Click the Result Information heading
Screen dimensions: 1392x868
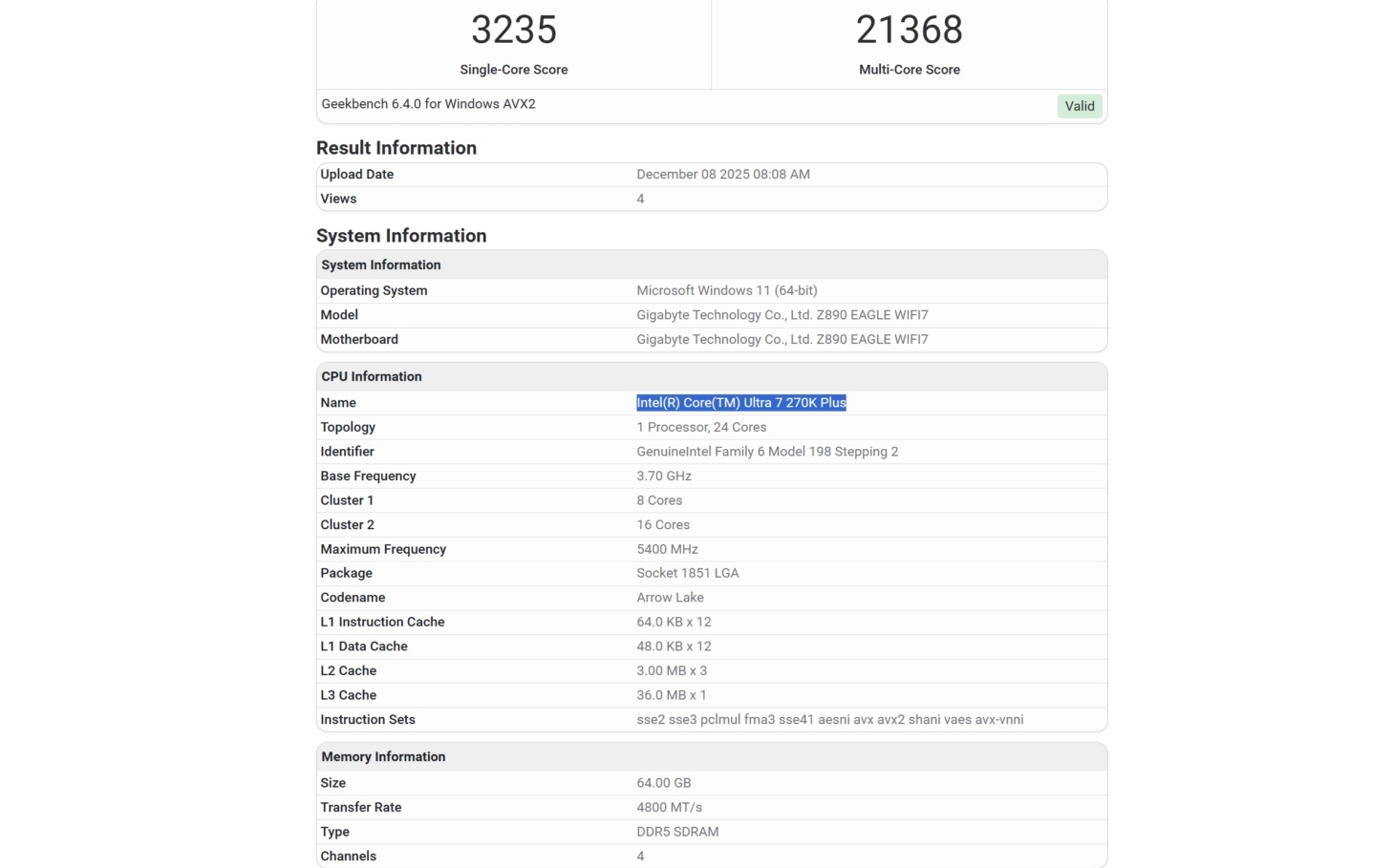coord(396,148)
